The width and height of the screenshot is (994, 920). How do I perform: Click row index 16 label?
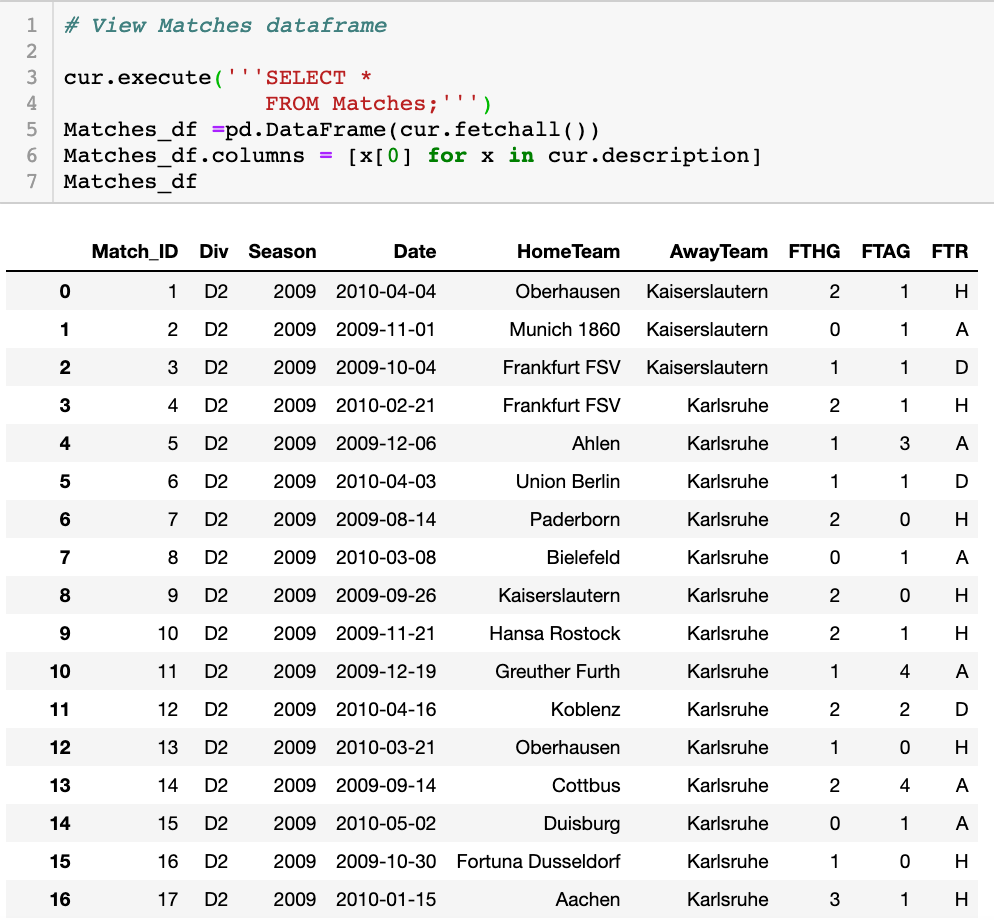[60, 900]
